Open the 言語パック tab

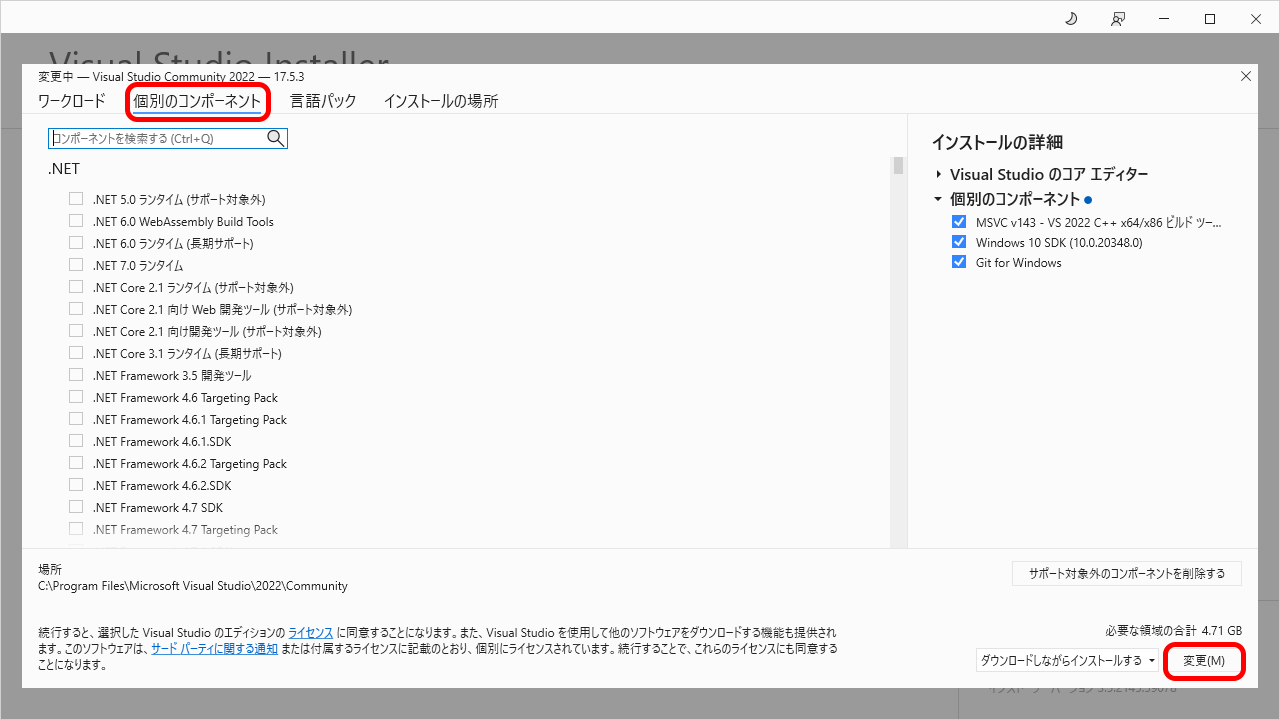point(323,101)
